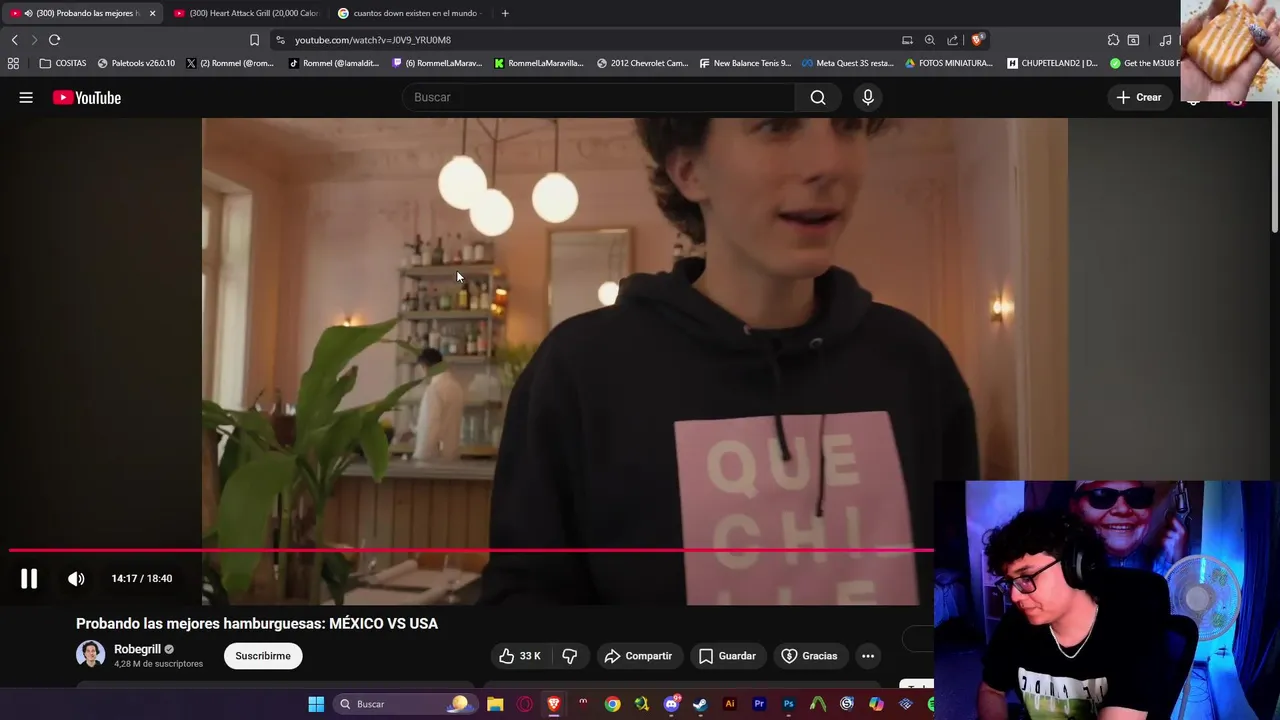Open Paletools v26.0.10 bookmark
The height and width of the screenshot is (720, 1280).
tap(136, 63)
